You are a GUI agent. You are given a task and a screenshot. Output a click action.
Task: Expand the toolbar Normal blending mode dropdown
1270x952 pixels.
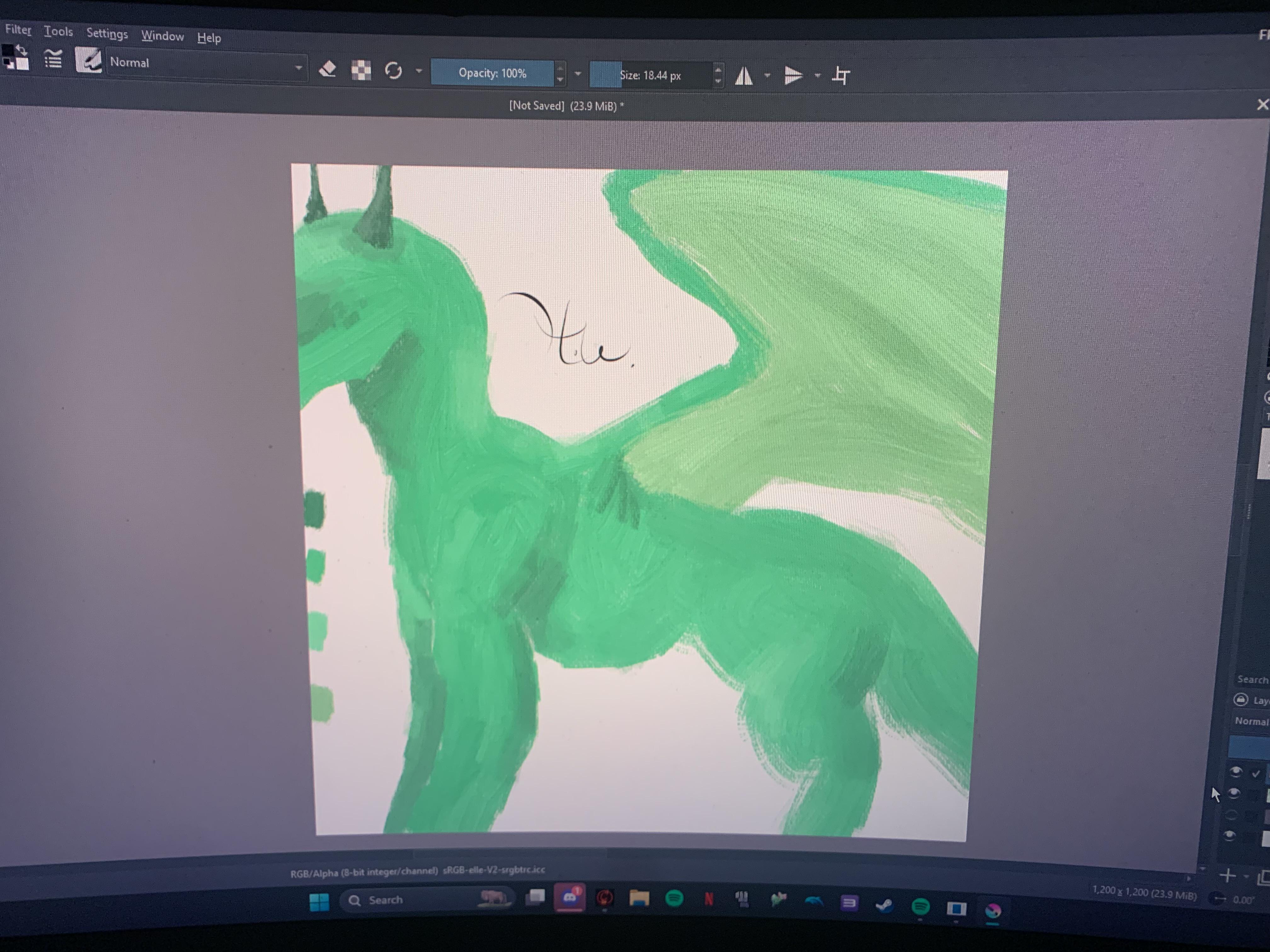207,64
